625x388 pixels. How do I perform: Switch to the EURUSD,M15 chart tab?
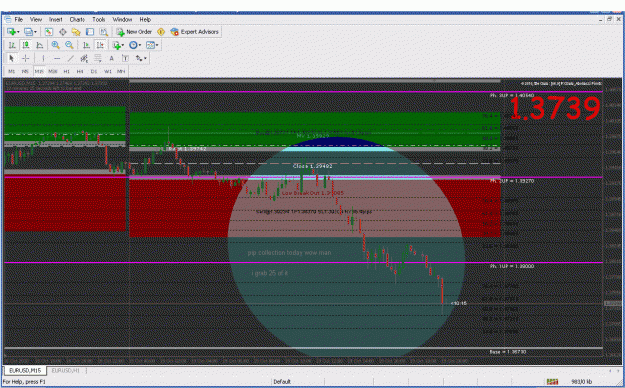[x=25, y=370]
